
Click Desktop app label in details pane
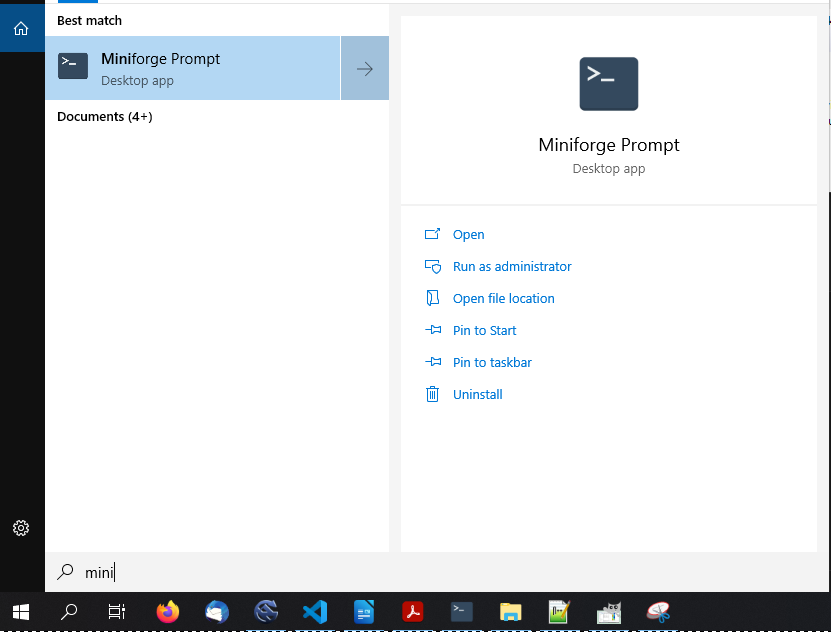[609, 168]
